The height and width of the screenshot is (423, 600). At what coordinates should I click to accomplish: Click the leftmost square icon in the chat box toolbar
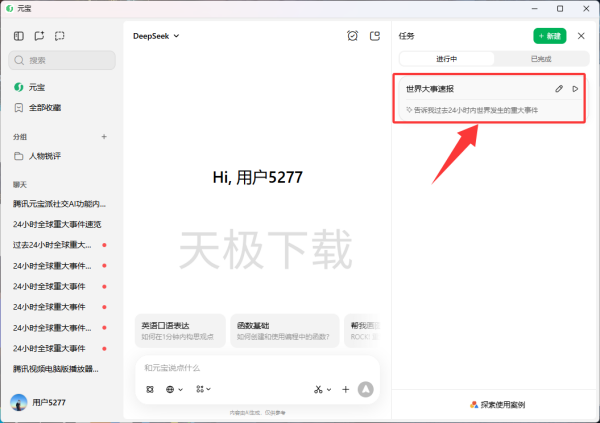coord(150,389)
